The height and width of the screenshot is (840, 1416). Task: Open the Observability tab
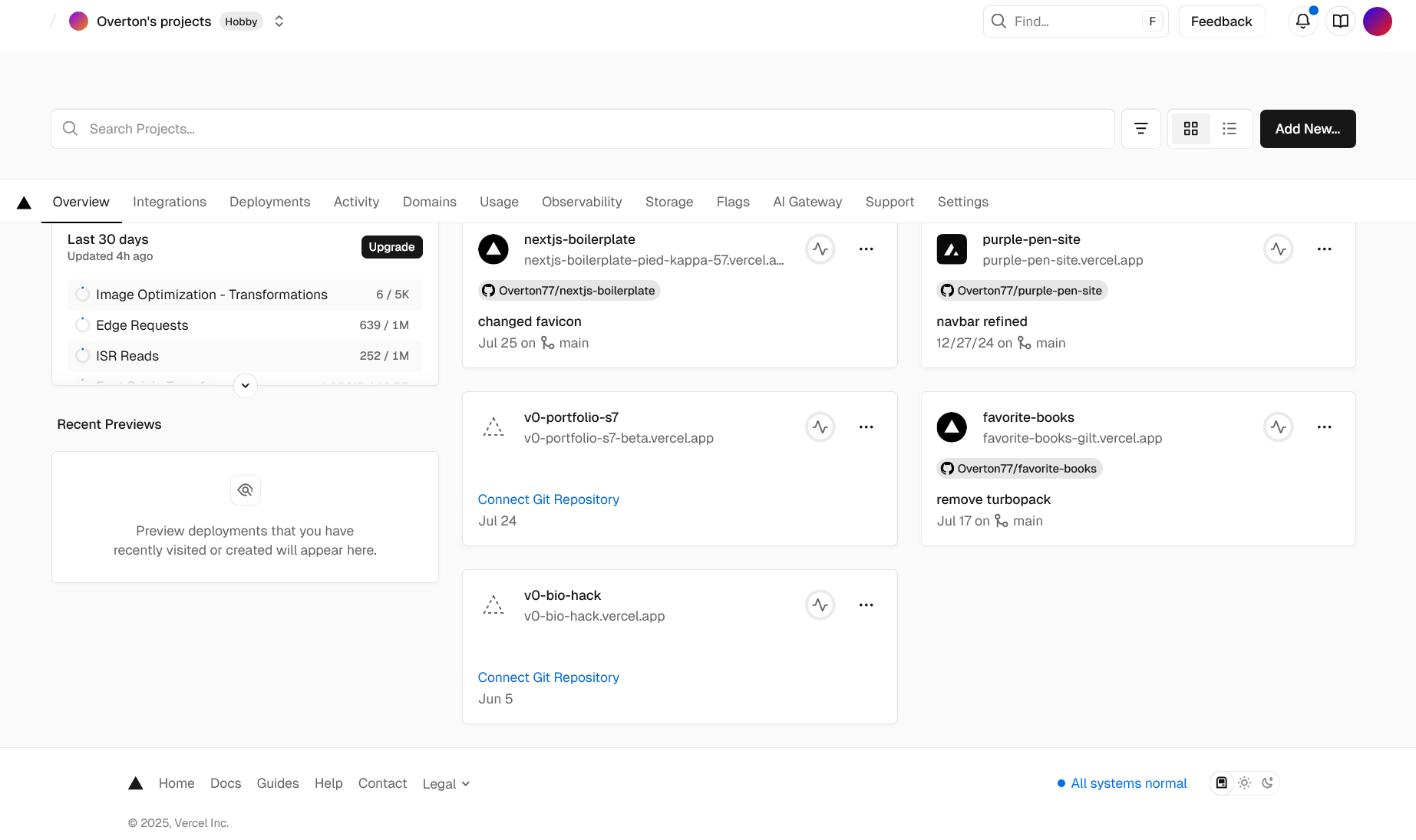pos(581,201)
